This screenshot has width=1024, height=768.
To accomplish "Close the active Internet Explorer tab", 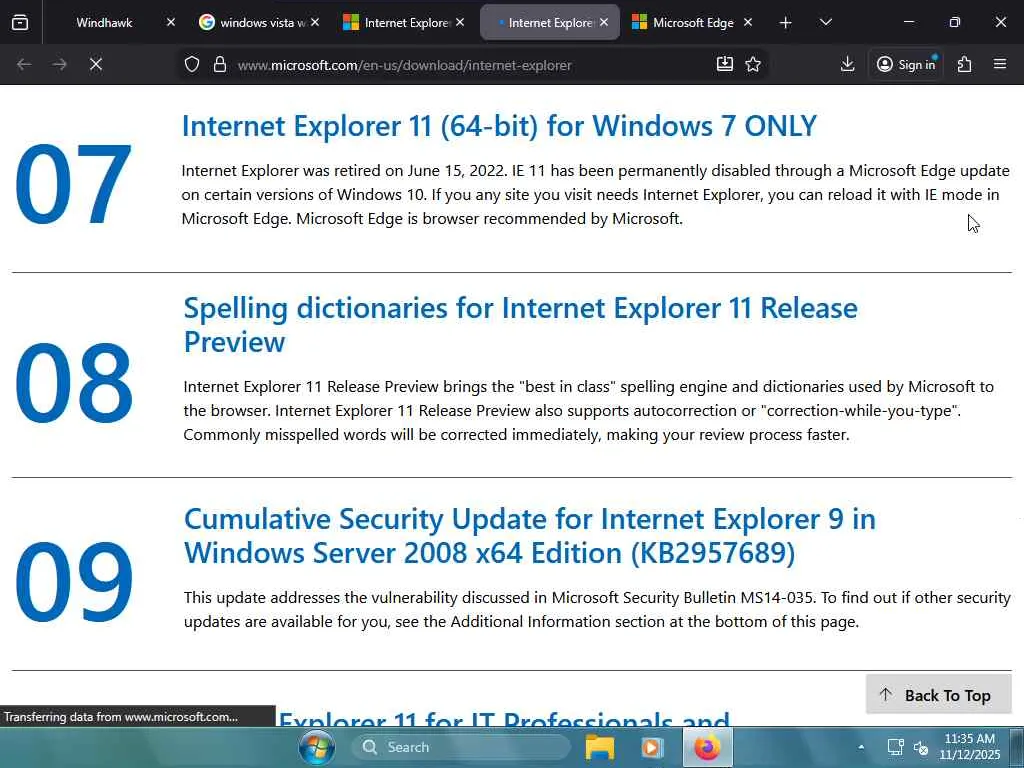I will point(604,22).
